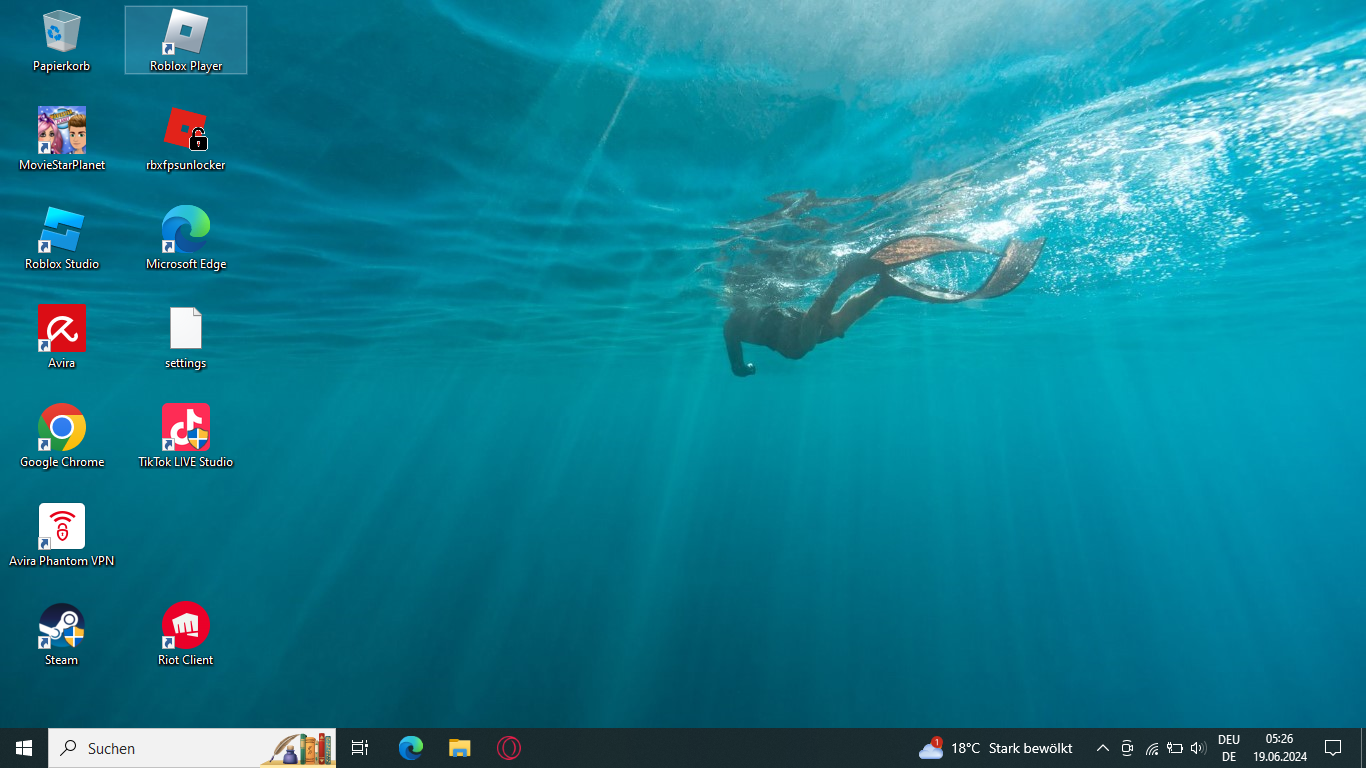Viewport: 1366px width, 768px height.
Task: Select the Papierkorb recycle bin icon
Action: [x=61, y=40]
